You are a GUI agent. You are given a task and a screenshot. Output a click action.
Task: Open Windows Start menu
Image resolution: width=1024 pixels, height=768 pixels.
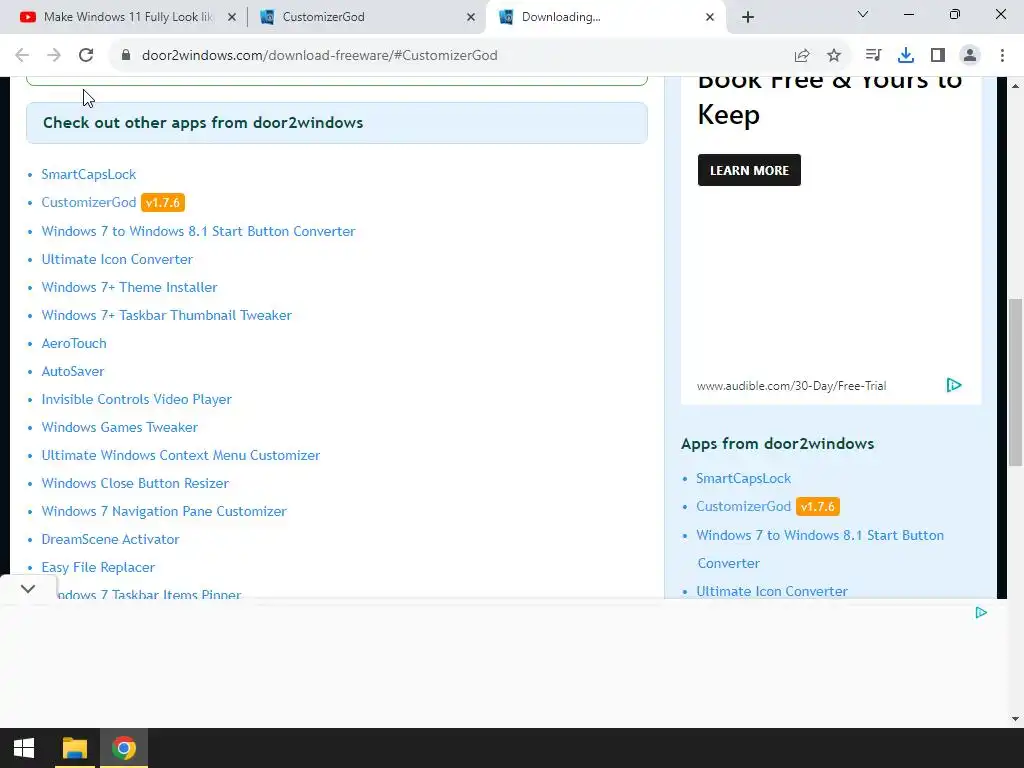(x=24, y=748)
